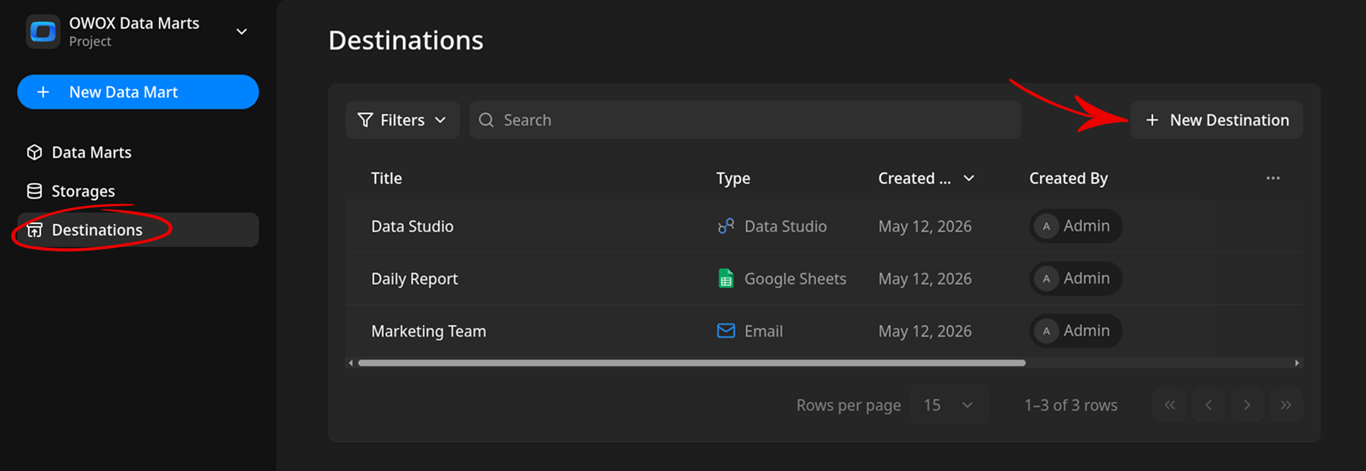The height and width of the screenshot is (471, 1366).
Task: Click the funnel filter icon
Action: [366, 120]
